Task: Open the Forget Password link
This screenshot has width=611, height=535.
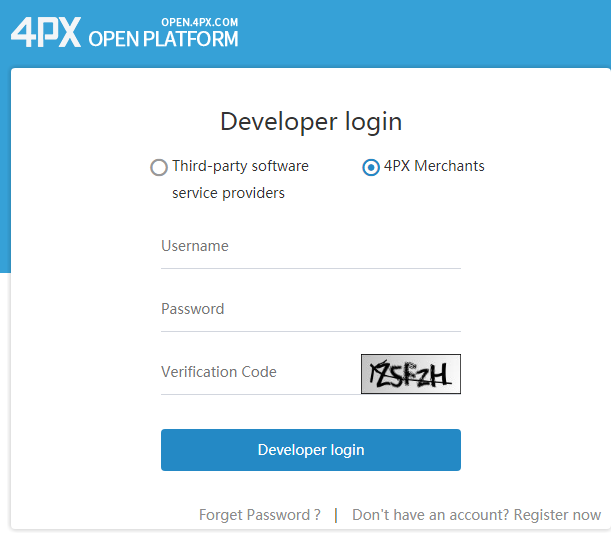Action: click(x=260, y=515)
